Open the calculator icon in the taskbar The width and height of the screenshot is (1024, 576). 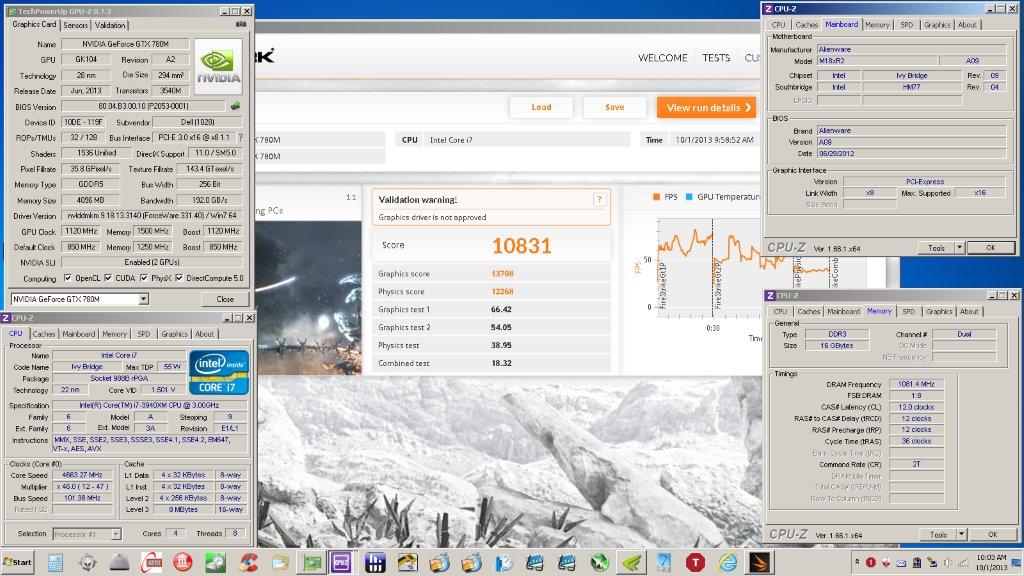[56, 562]
